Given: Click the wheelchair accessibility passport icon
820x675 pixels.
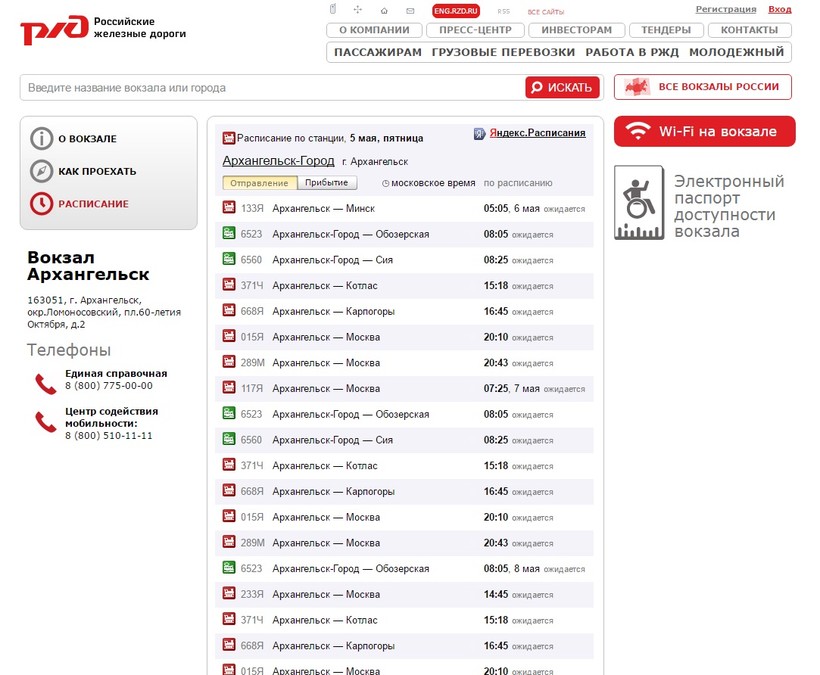Looking at the screenshot, I should pyautogui.click(x=640, y=207).
